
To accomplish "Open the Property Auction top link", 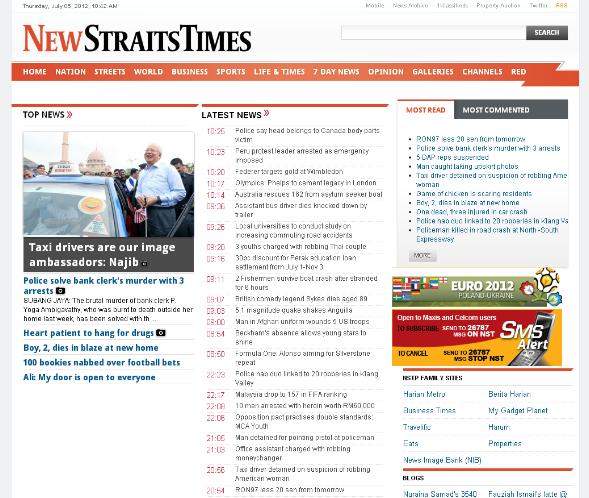I will (498, 6).
